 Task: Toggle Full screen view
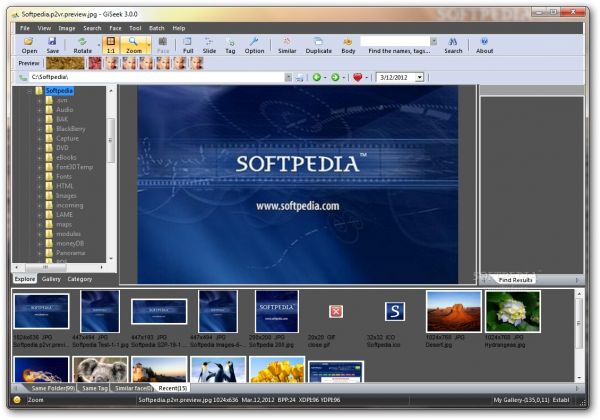click(x=188, y=44)
